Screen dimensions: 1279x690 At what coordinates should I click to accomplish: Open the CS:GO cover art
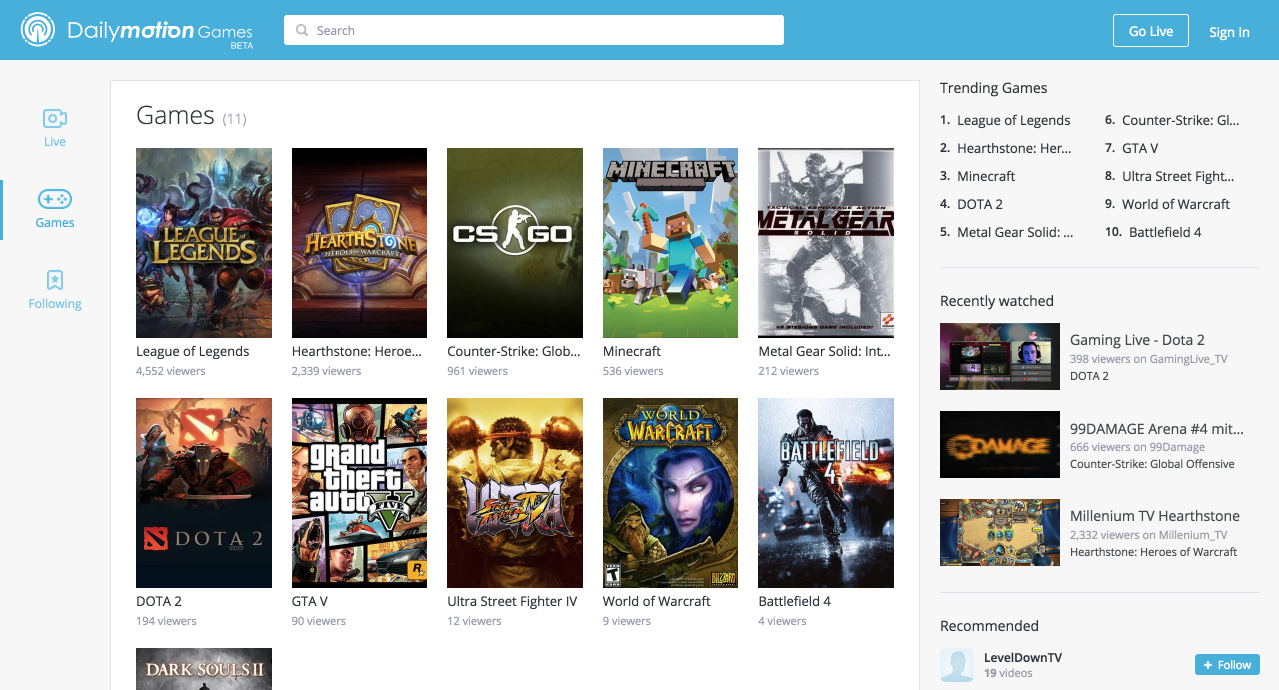pos(515,243)
